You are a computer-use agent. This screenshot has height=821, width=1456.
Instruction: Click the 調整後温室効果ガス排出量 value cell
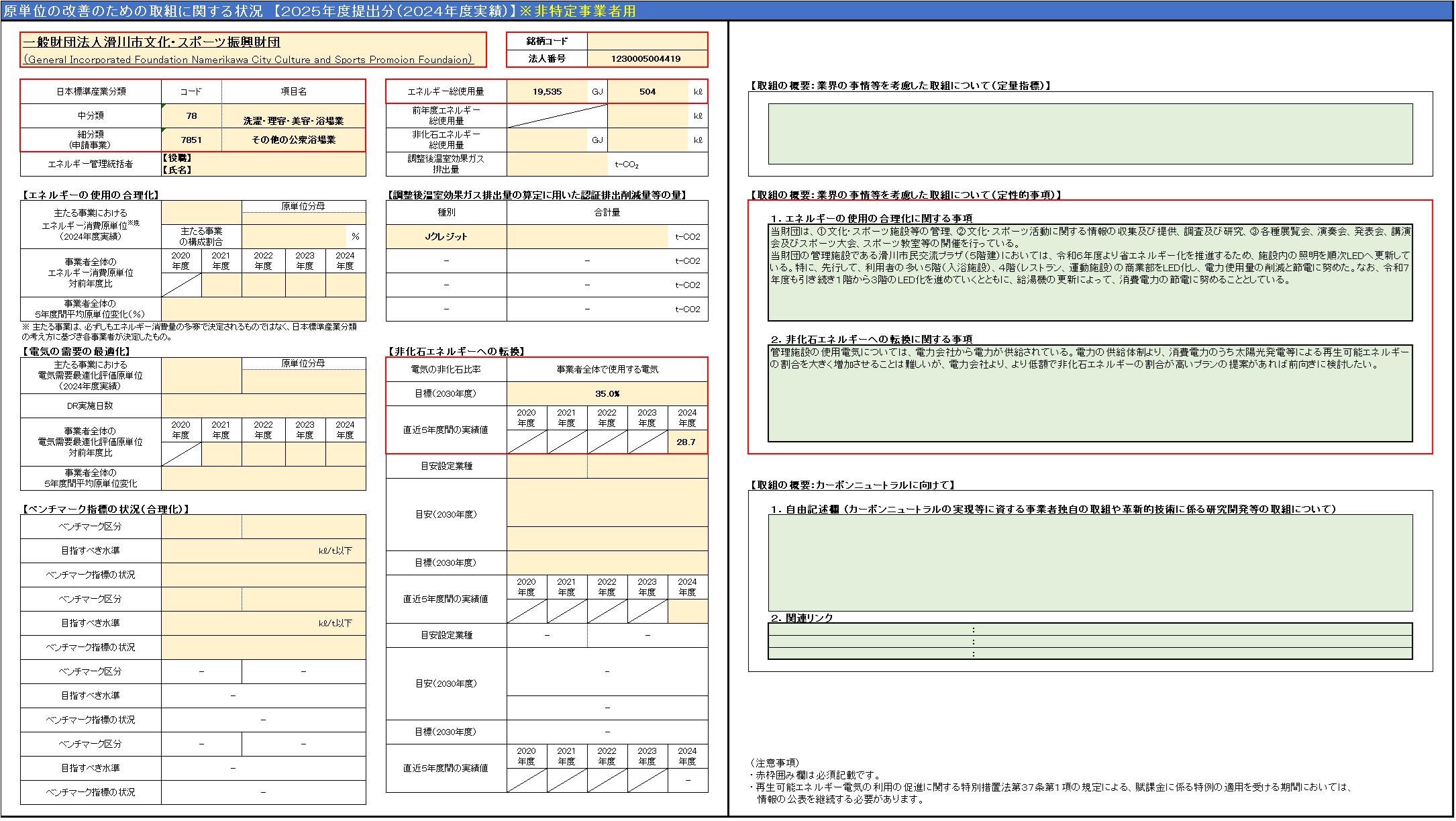557,164
